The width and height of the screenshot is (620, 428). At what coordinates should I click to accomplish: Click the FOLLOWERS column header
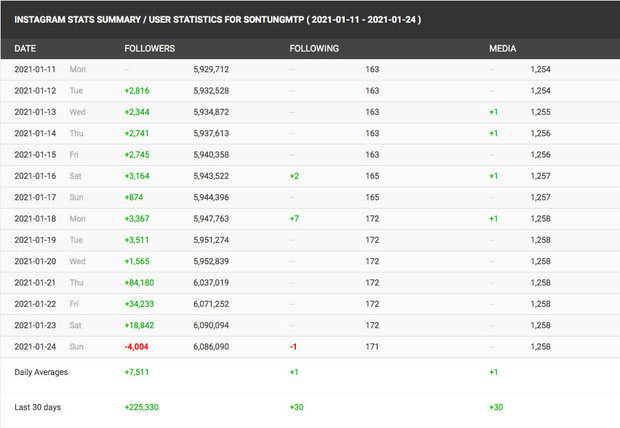click(x=149, y=48)
